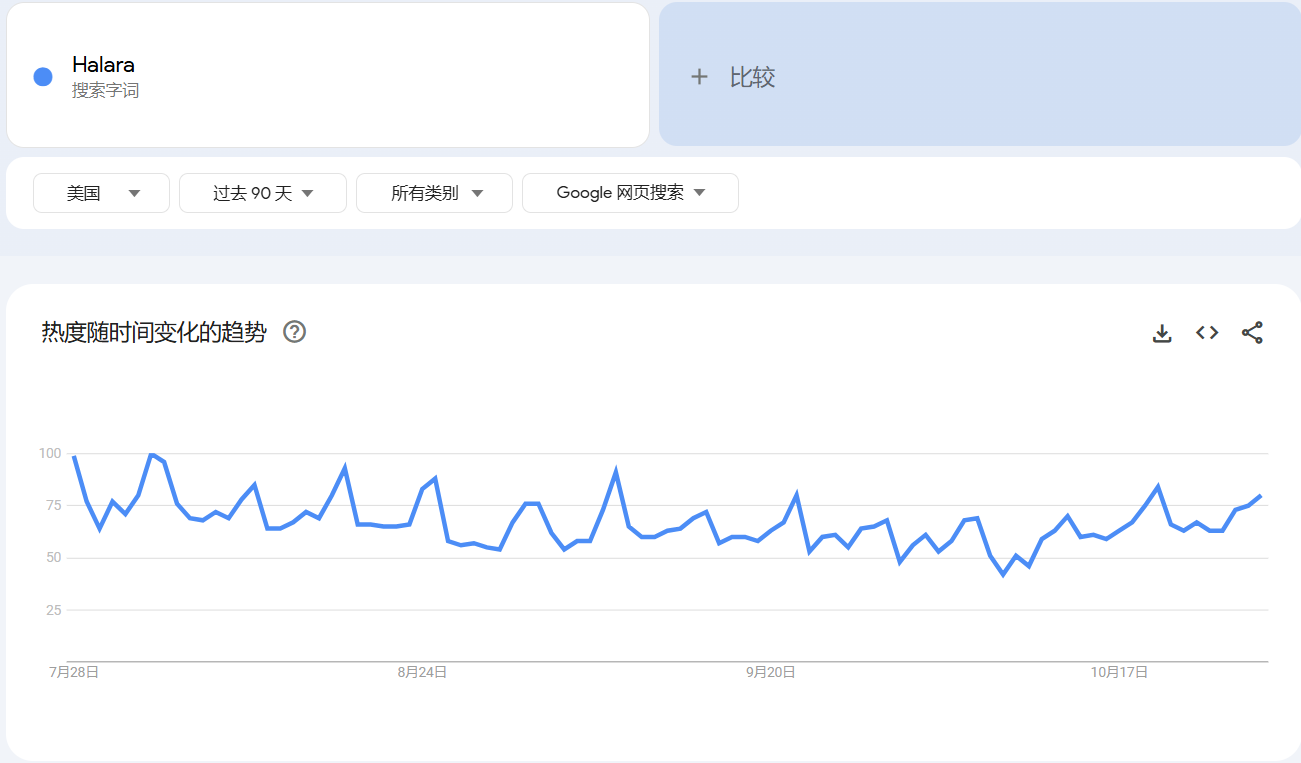Open the Google 网页搜索 dropdown
1301x763 pixels.
(x=630, y=193)
